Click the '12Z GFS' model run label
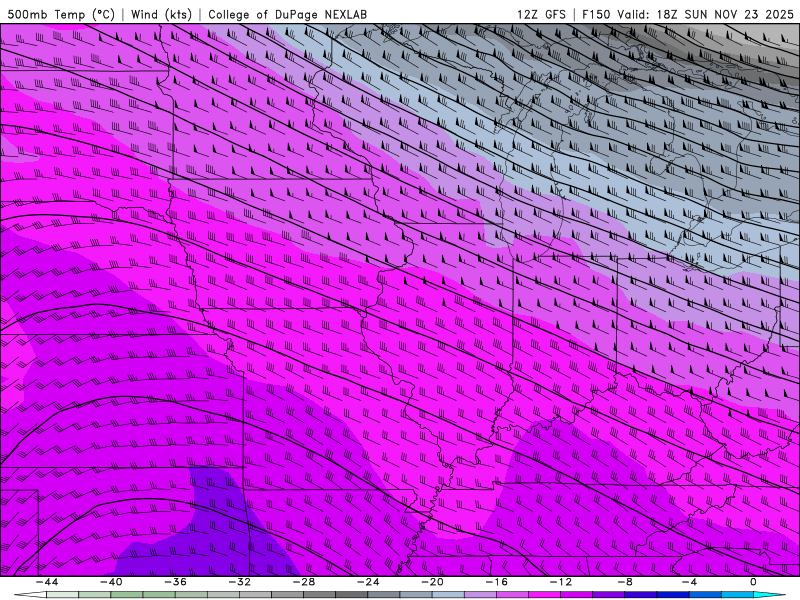The height and width of the screenshot is (600, 800). coord(541,14)
